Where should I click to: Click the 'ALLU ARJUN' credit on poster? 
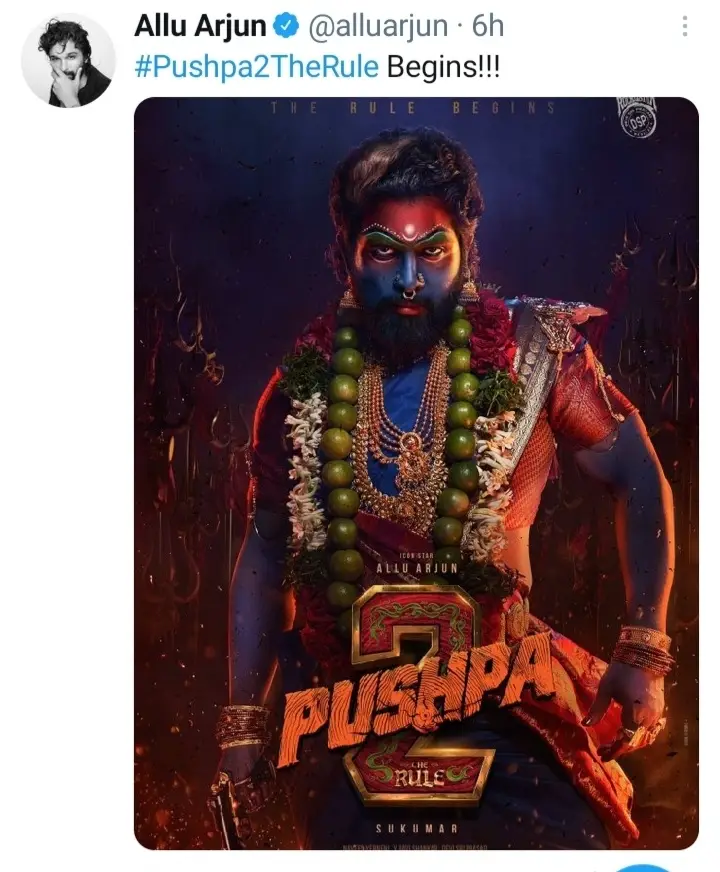tap(417, 568)
